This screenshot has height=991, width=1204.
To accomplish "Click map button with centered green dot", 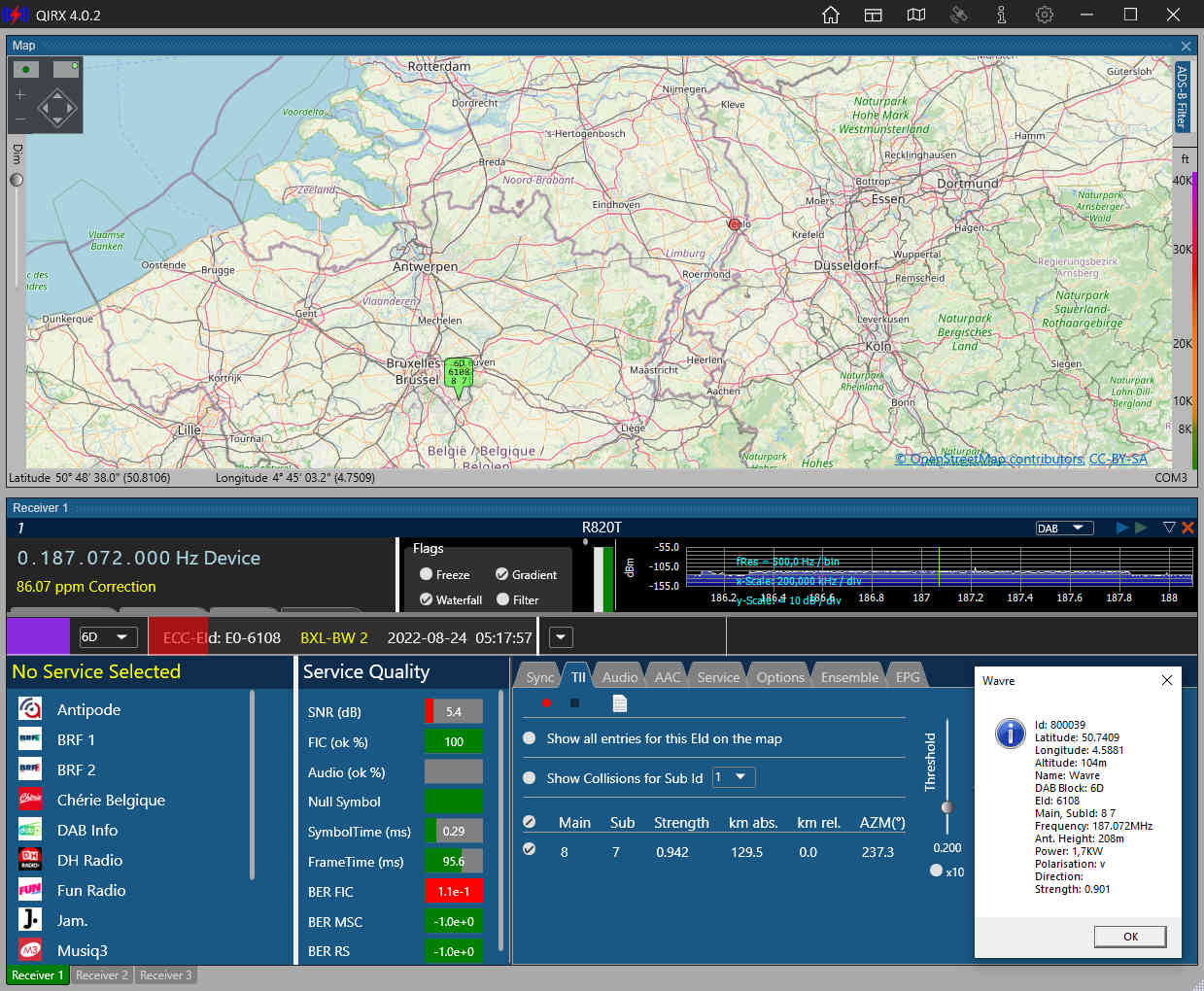I will pos(26,69).
